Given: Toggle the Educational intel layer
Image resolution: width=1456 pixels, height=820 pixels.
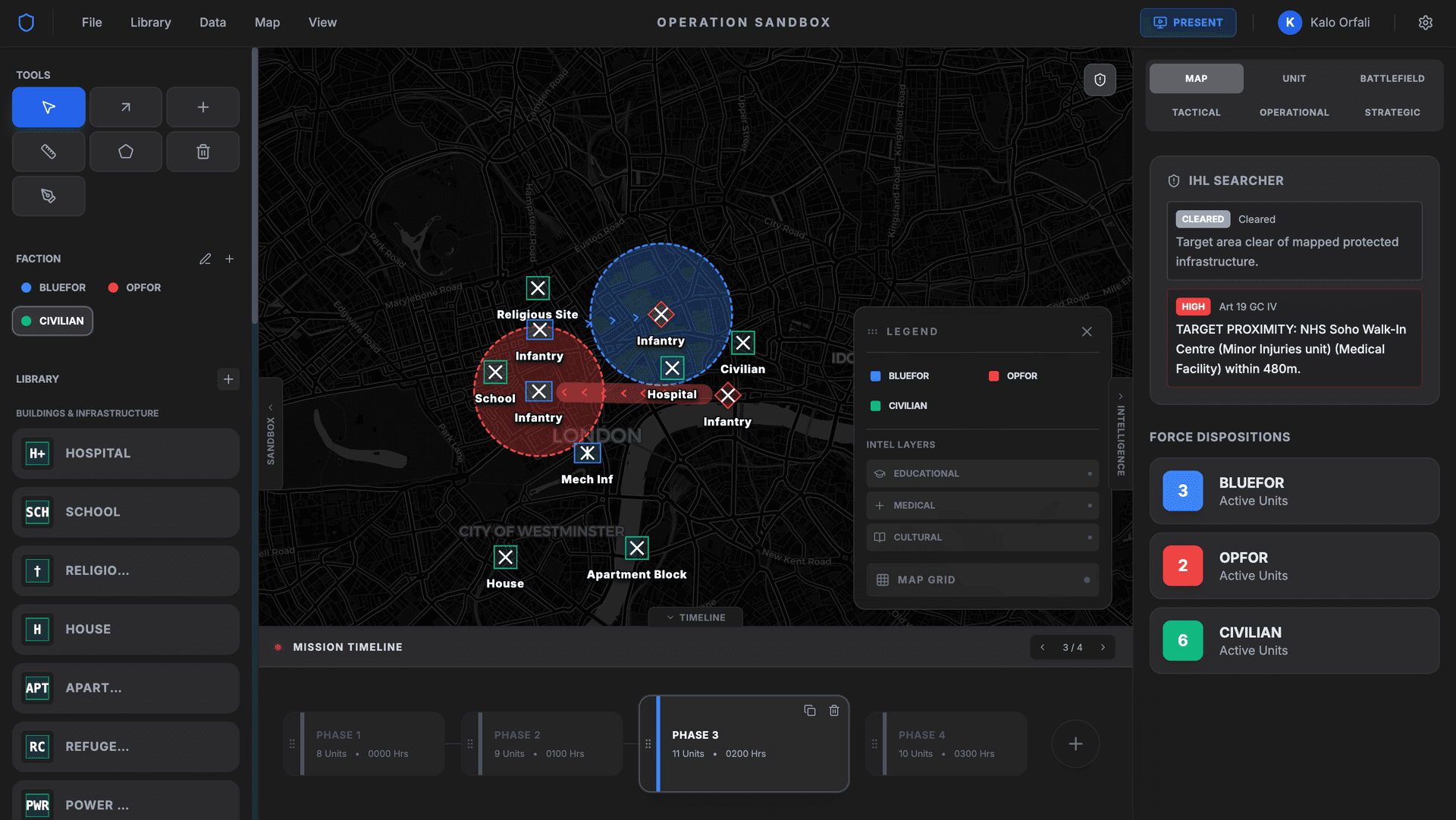Looking at the screenshot, I should click(x=982, y=473).
